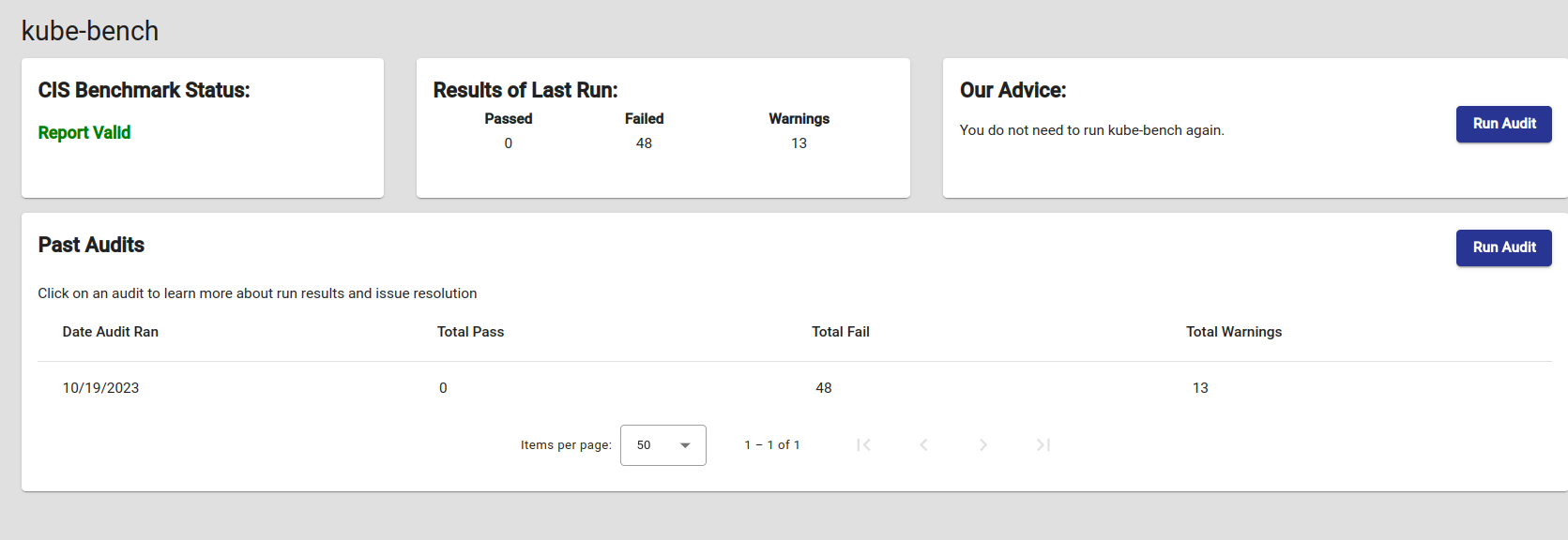Click the previous page arrow

click(923, 445)
